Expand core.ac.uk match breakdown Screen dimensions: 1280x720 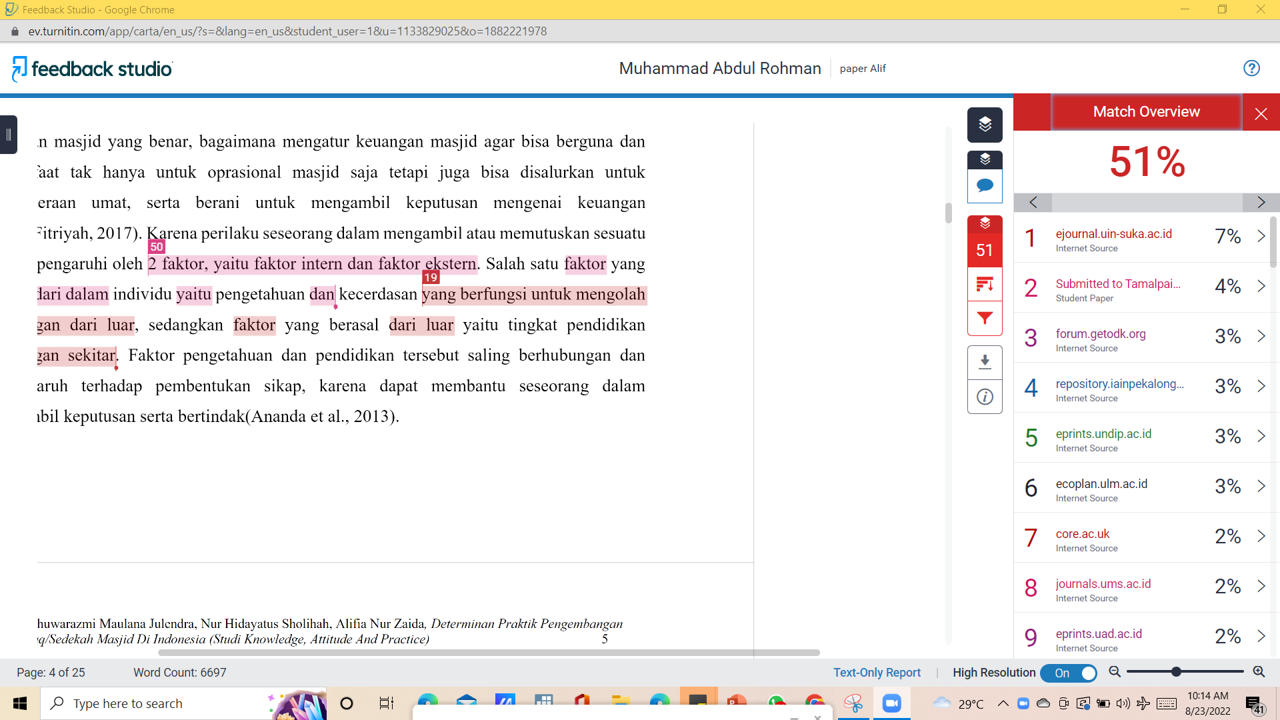pyautogui.click(x=1260, y=537)
